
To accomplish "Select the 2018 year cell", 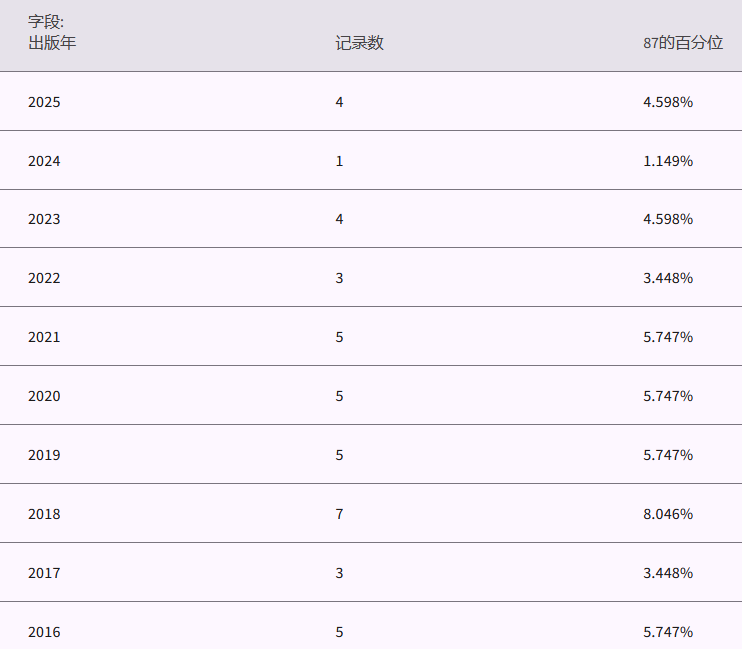I will [44, 514].
